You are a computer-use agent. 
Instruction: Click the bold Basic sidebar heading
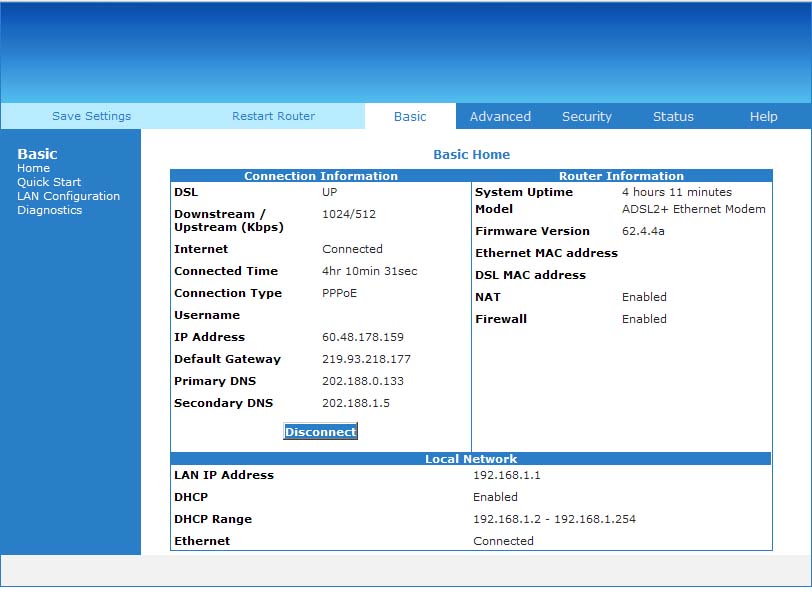tap(37, 154)
